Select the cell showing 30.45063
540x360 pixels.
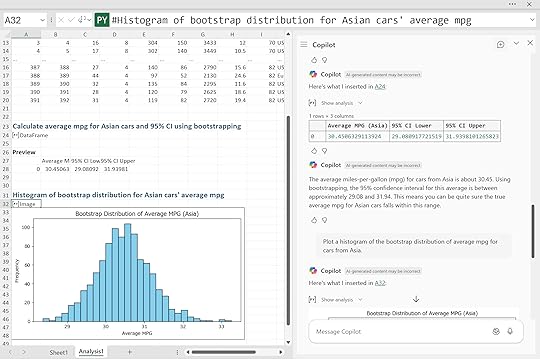pyautogui.click(x=57, y=169)
